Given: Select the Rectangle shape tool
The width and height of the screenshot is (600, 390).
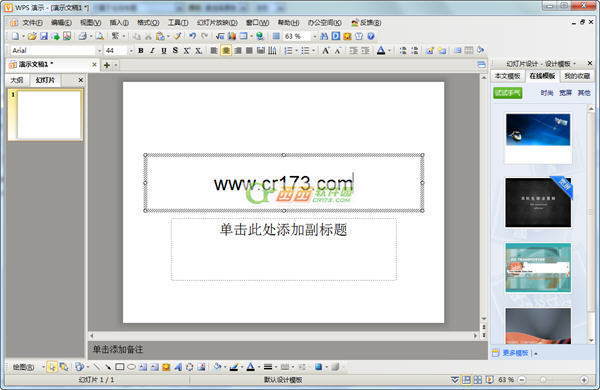Looking at the screenshot, I should [x=120, y=367].
